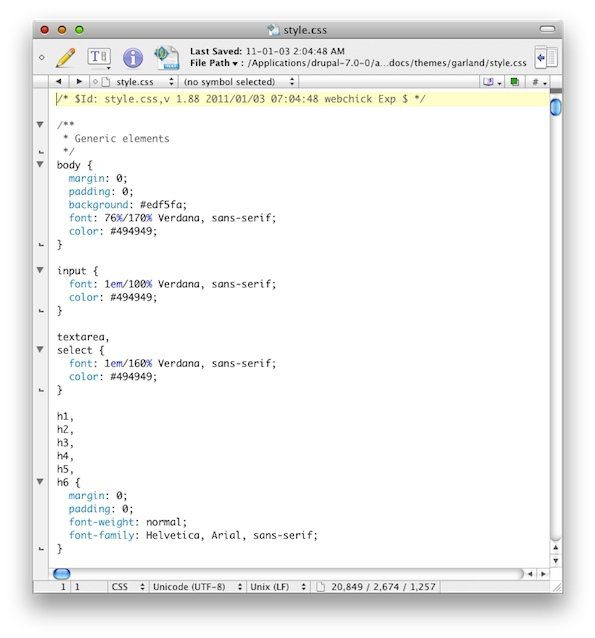Collapse the input rule fold triangle
The height and width of the screenshot is (638, 595).
click(x=40, y=270)
